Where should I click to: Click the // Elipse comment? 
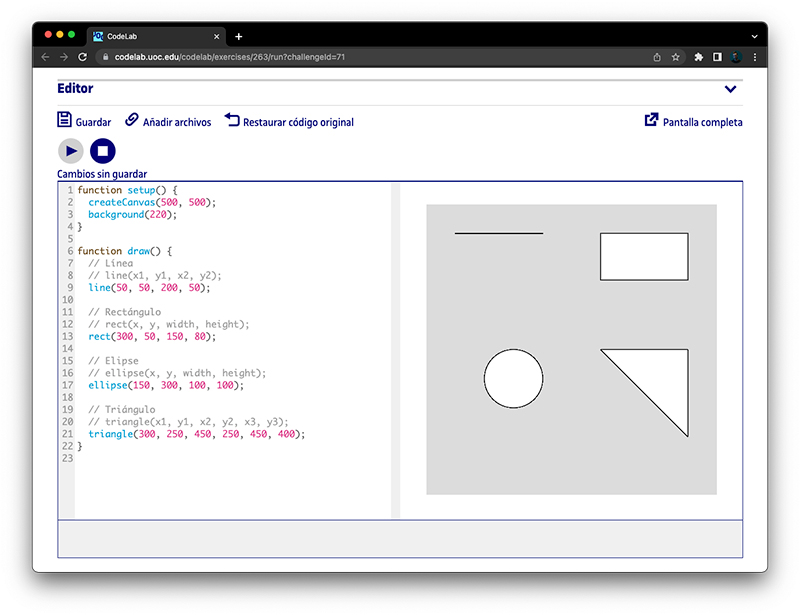113,360
